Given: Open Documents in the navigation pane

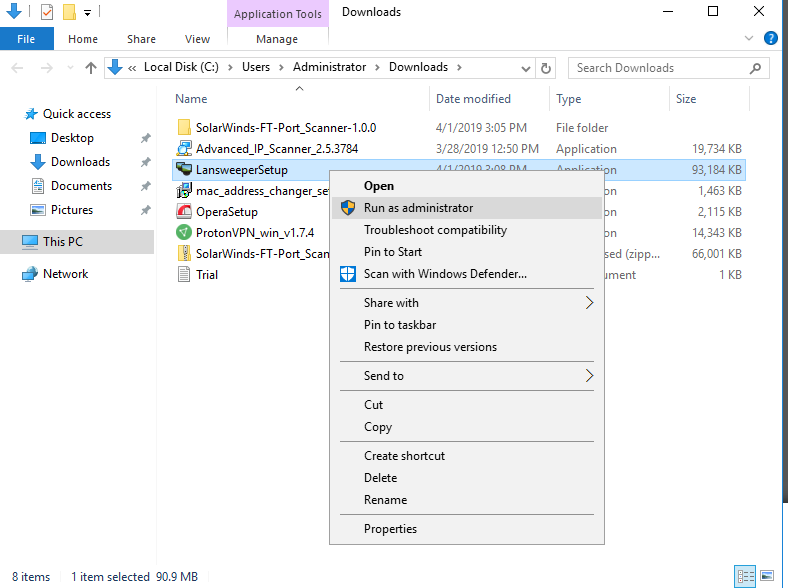Looking at the screenshot, I should 81,186.
